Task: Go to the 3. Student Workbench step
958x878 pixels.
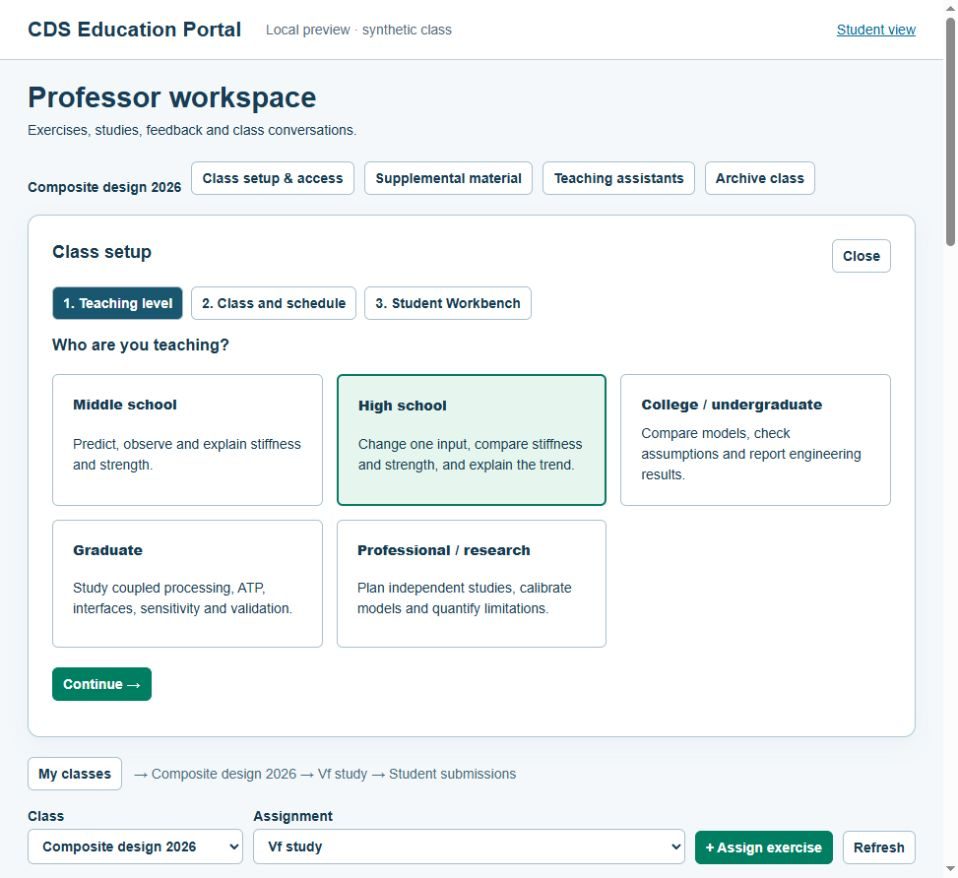Action: click(x=448, y=303)
